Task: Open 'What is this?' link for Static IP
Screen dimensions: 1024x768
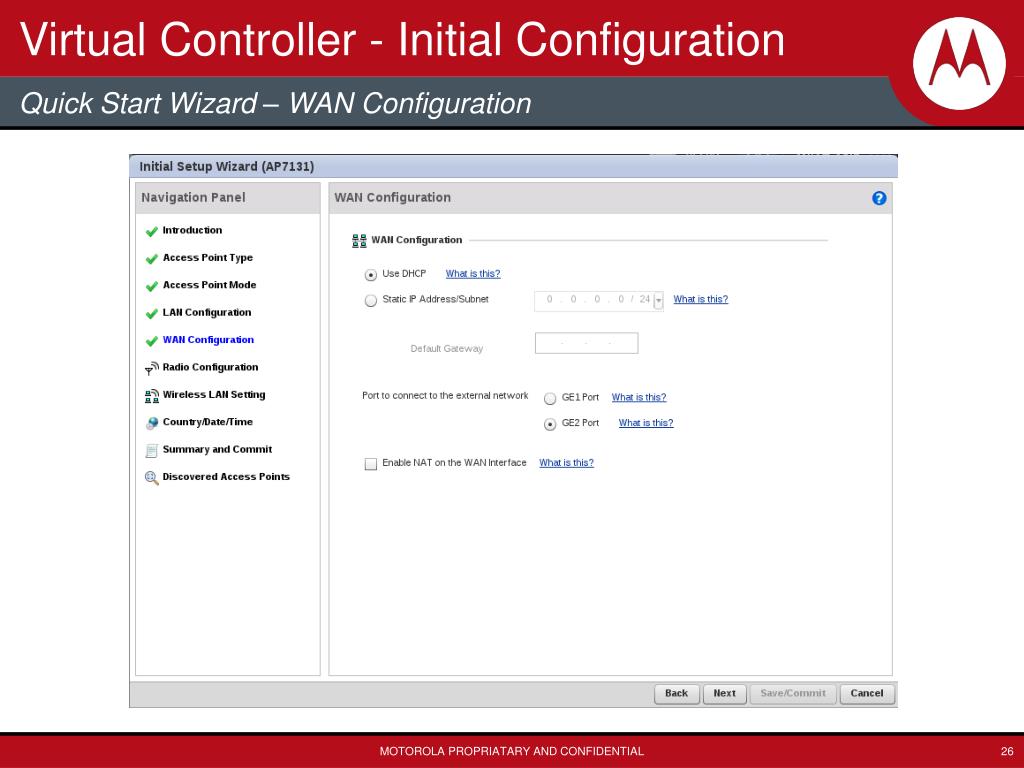Action: [701, 299]
